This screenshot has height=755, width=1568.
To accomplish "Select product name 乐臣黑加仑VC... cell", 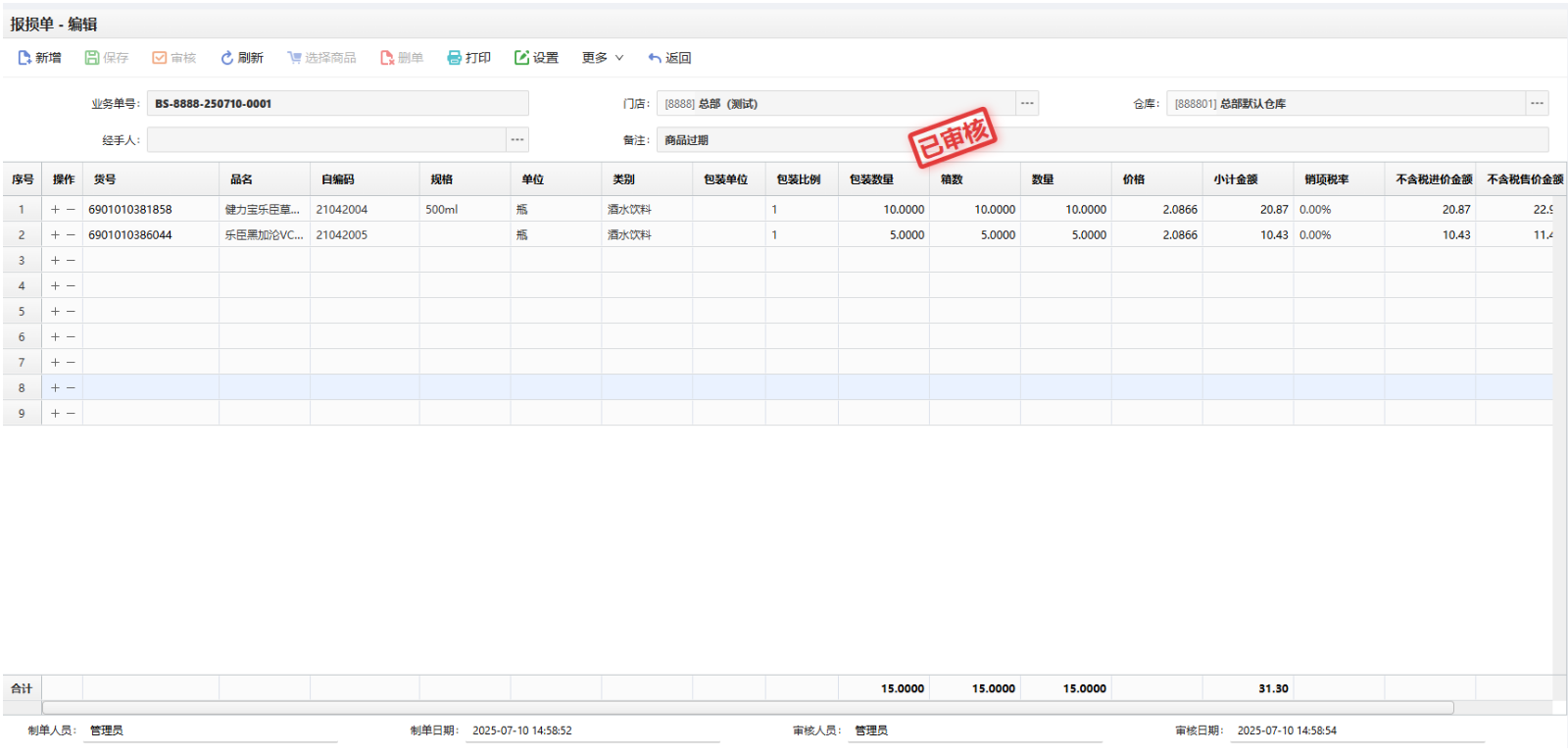I will (265, 235).
